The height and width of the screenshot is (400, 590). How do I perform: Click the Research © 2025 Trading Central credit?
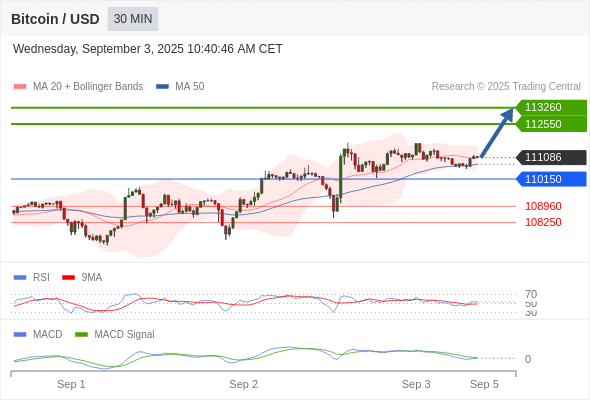(x=506, y=87)
